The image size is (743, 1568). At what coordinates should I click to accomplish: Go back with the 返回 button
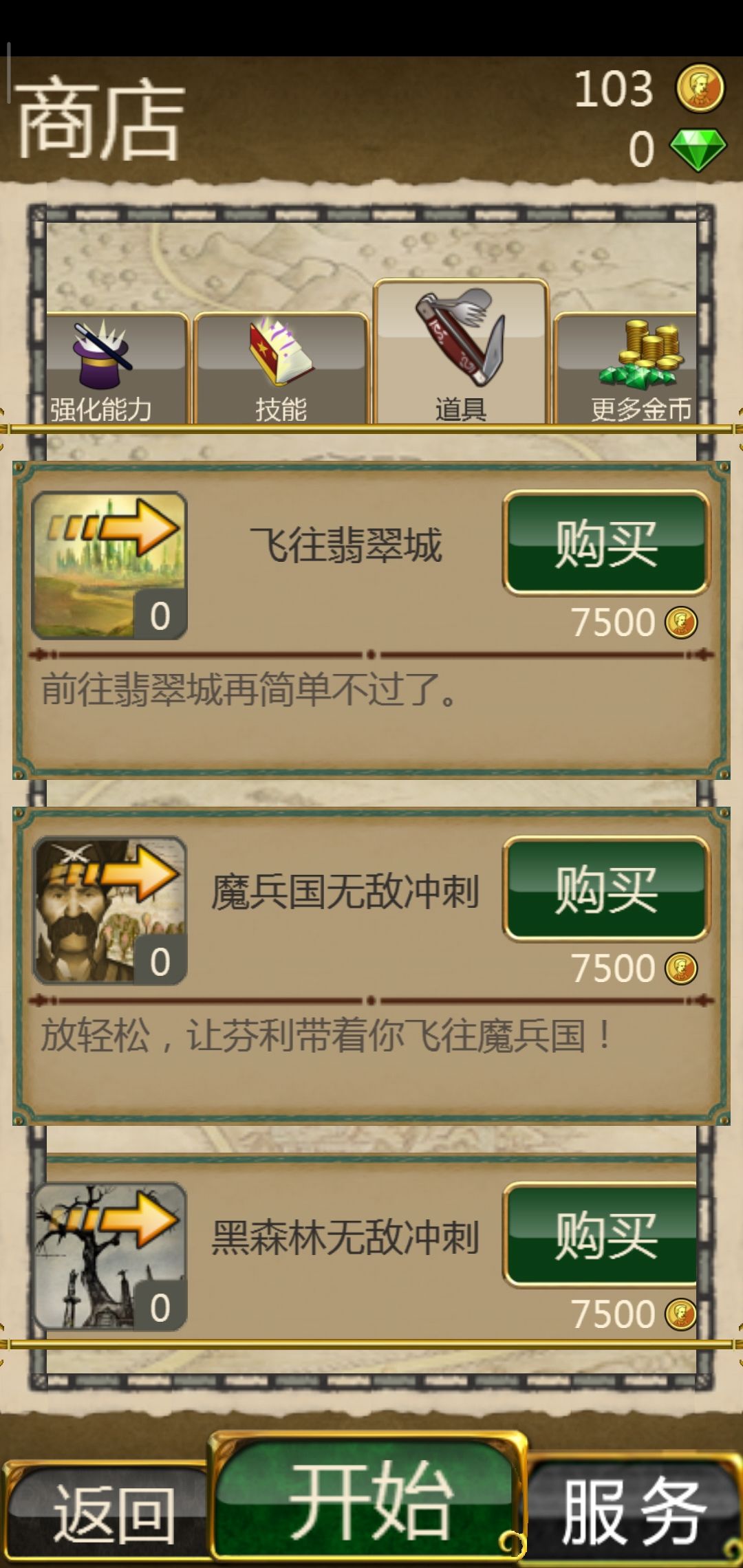coord(109,1513)
